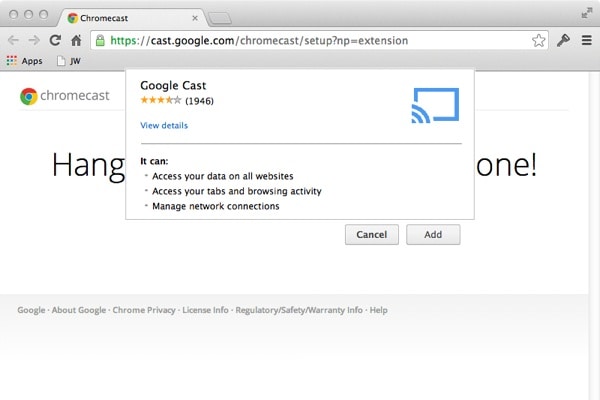
Task: Click 'Access your data on all websites'
Action: (223, 176)
